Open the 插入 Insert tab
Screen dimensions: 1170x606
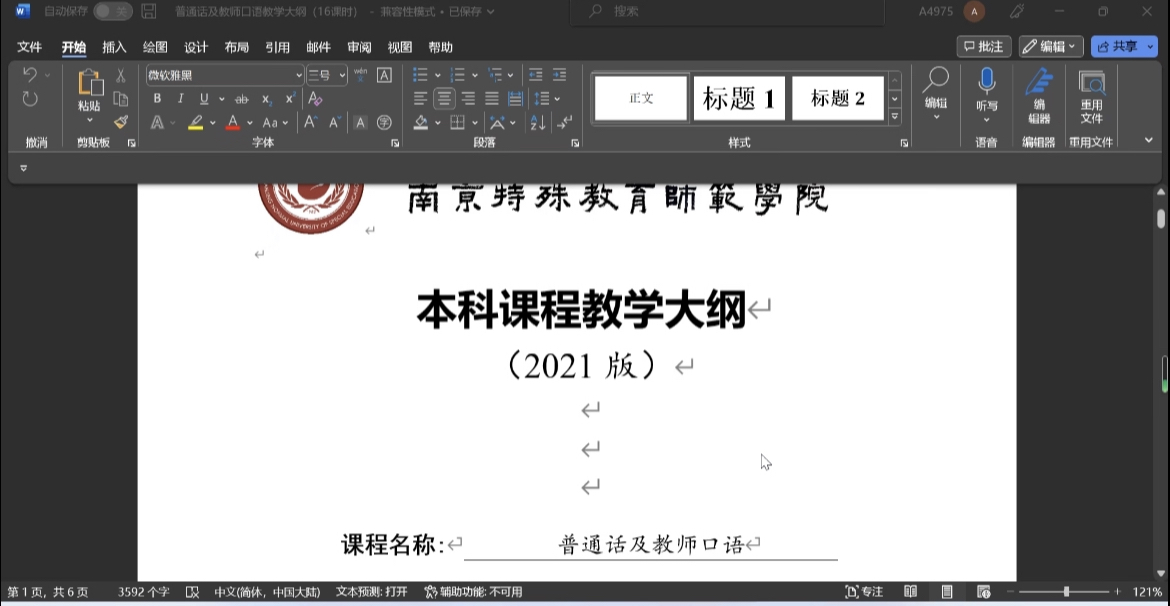[115, 47]
